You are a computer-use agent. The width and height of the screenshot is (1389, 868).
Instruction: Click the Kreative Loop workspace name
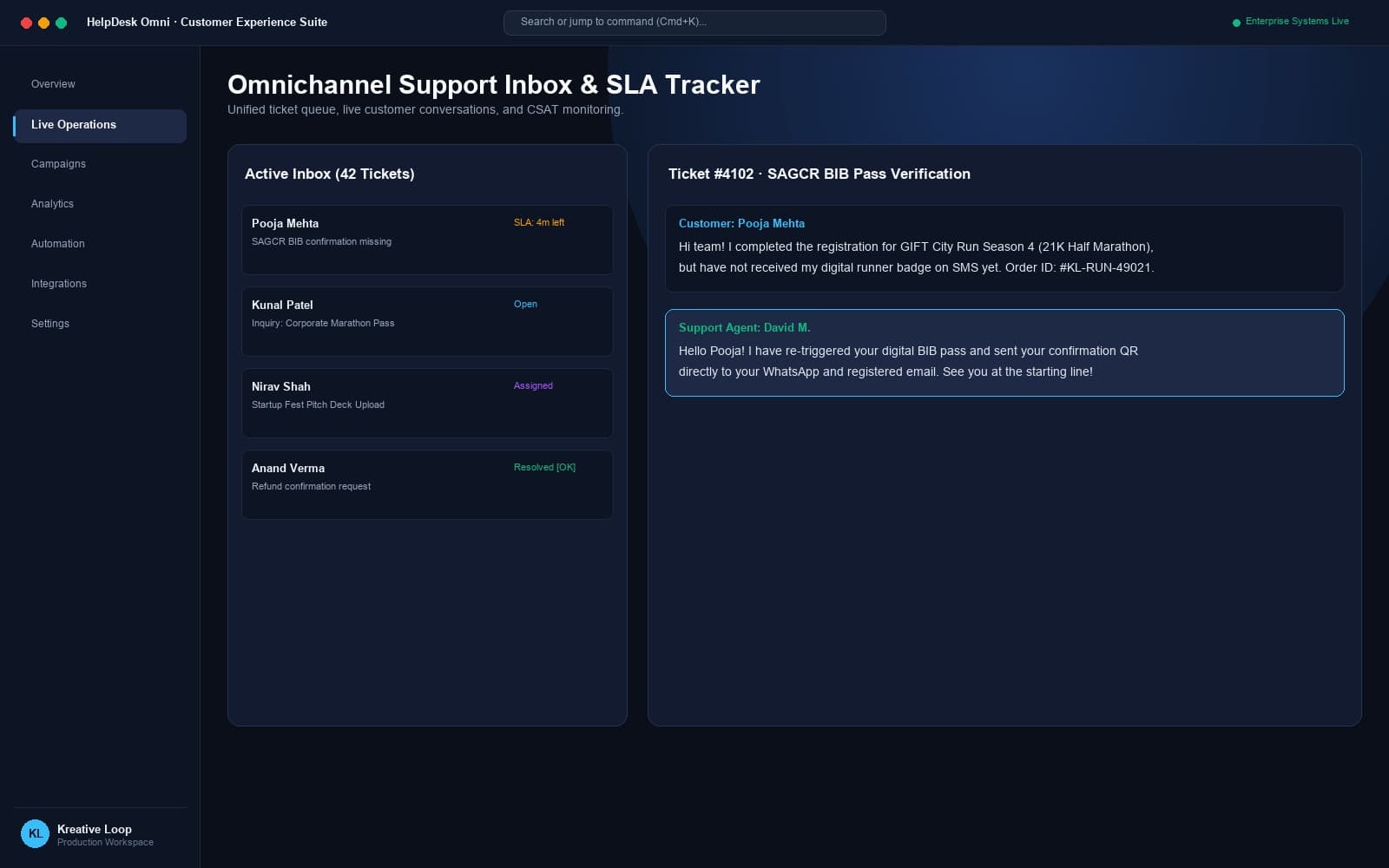tap(95, 829)
